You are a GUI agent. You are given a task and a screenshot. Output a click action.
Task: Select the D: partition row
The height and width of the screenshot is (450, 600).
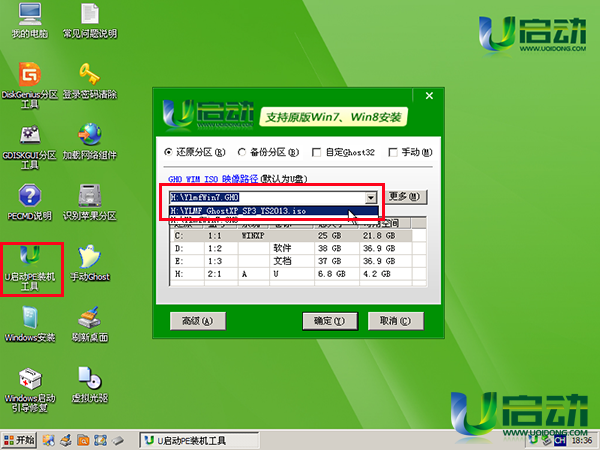[x=290, y=247]
